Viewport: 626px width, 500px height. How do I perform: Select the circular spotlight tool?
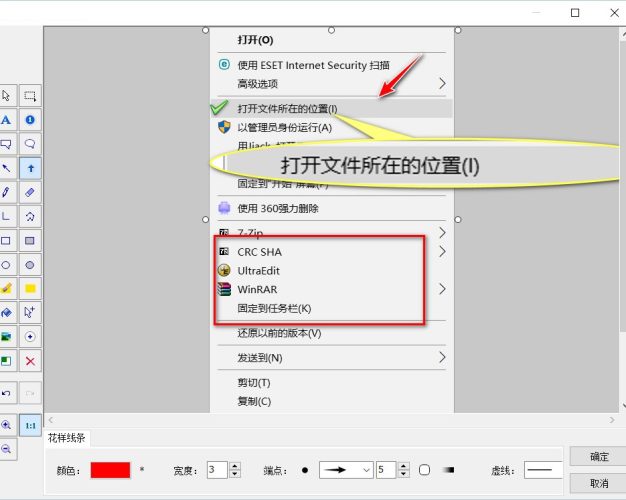30,337
